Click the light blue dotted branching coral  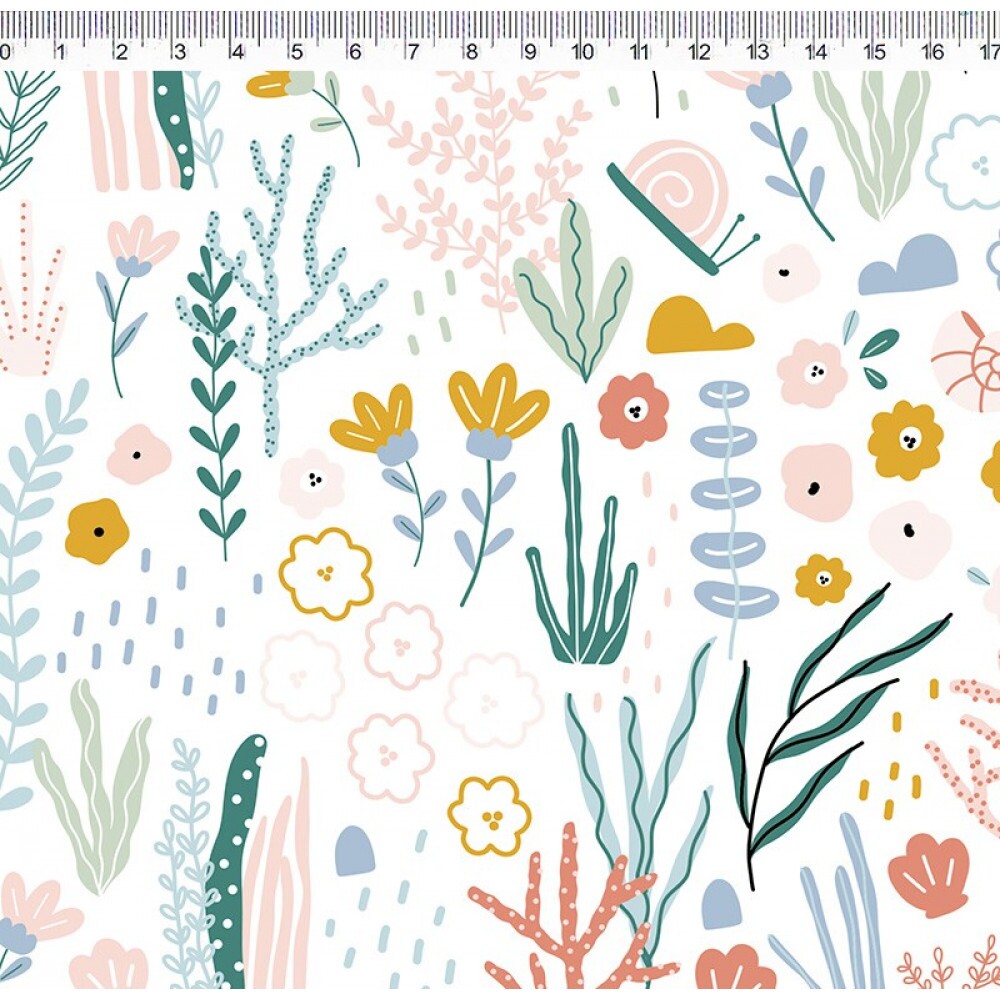pyautogui.click(x=297, y=293)
